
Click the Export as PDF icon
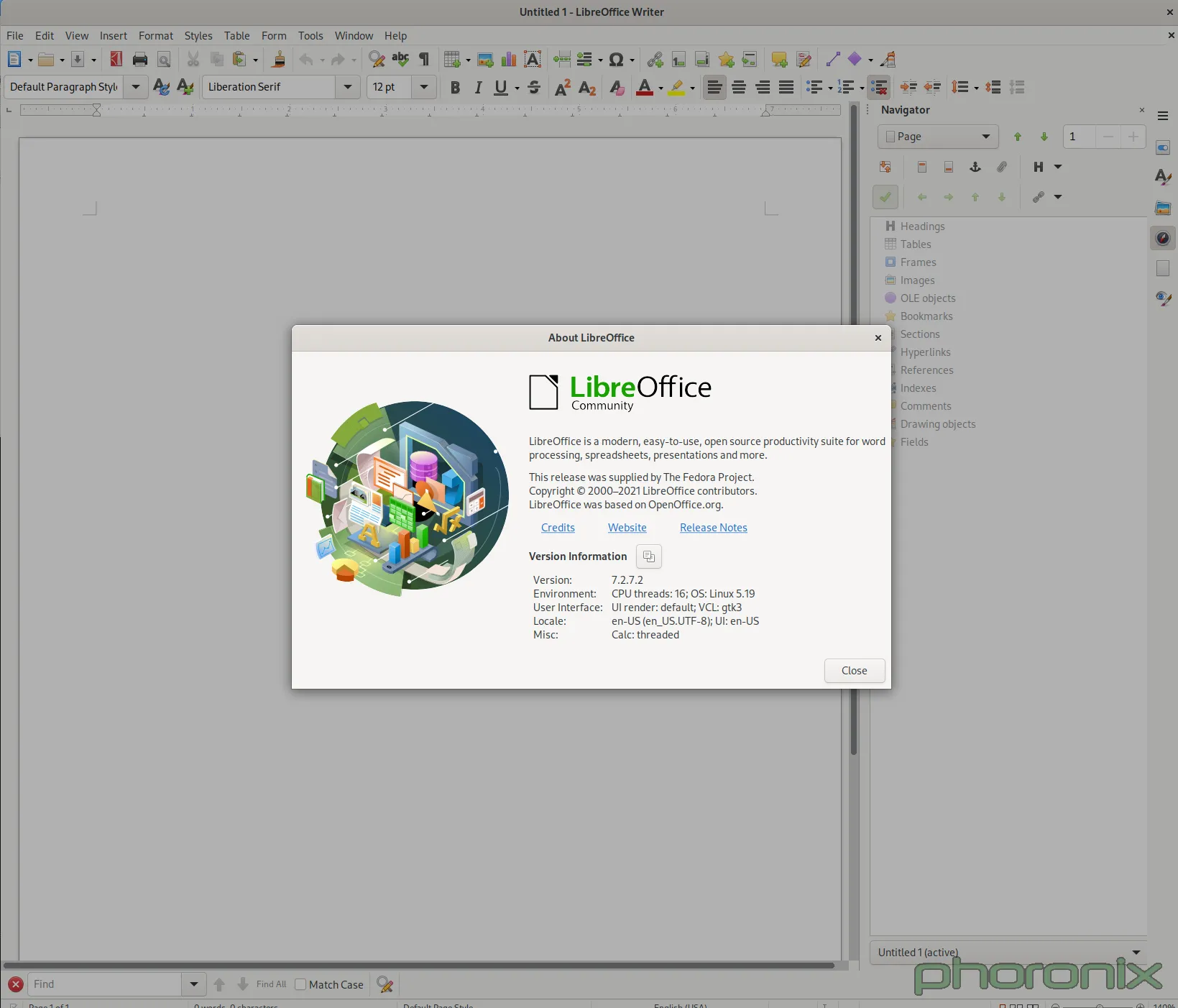click(x=116, y=60)
